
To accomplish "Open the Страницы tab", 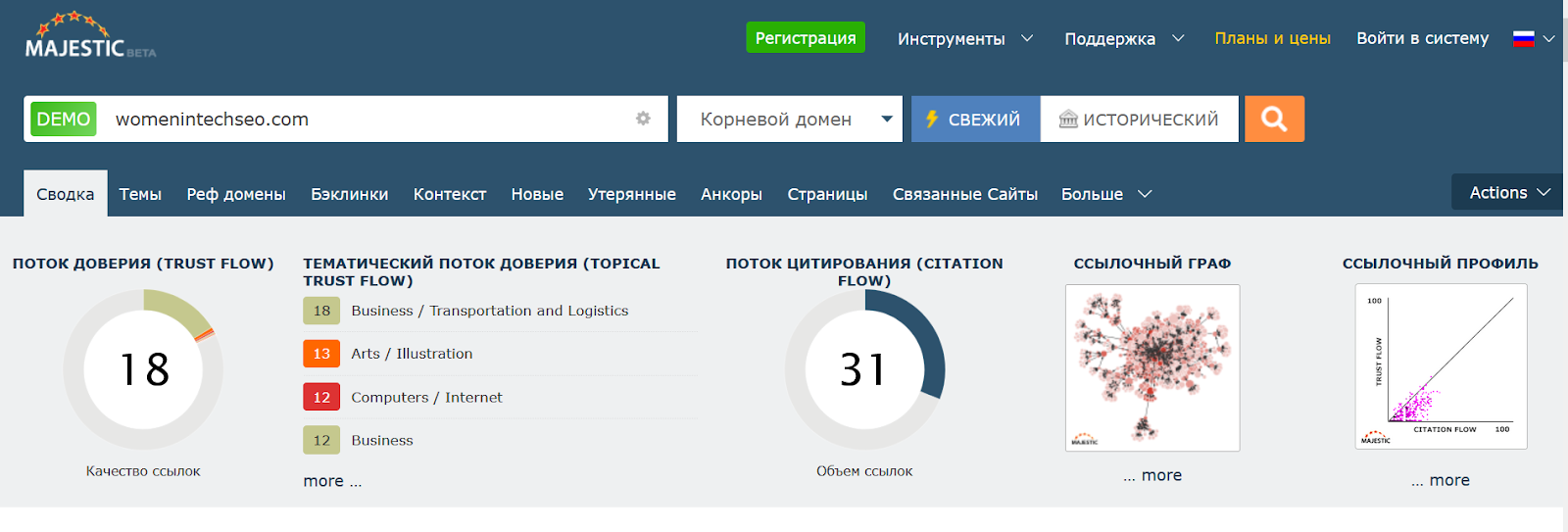I will [x=827, y=194].
